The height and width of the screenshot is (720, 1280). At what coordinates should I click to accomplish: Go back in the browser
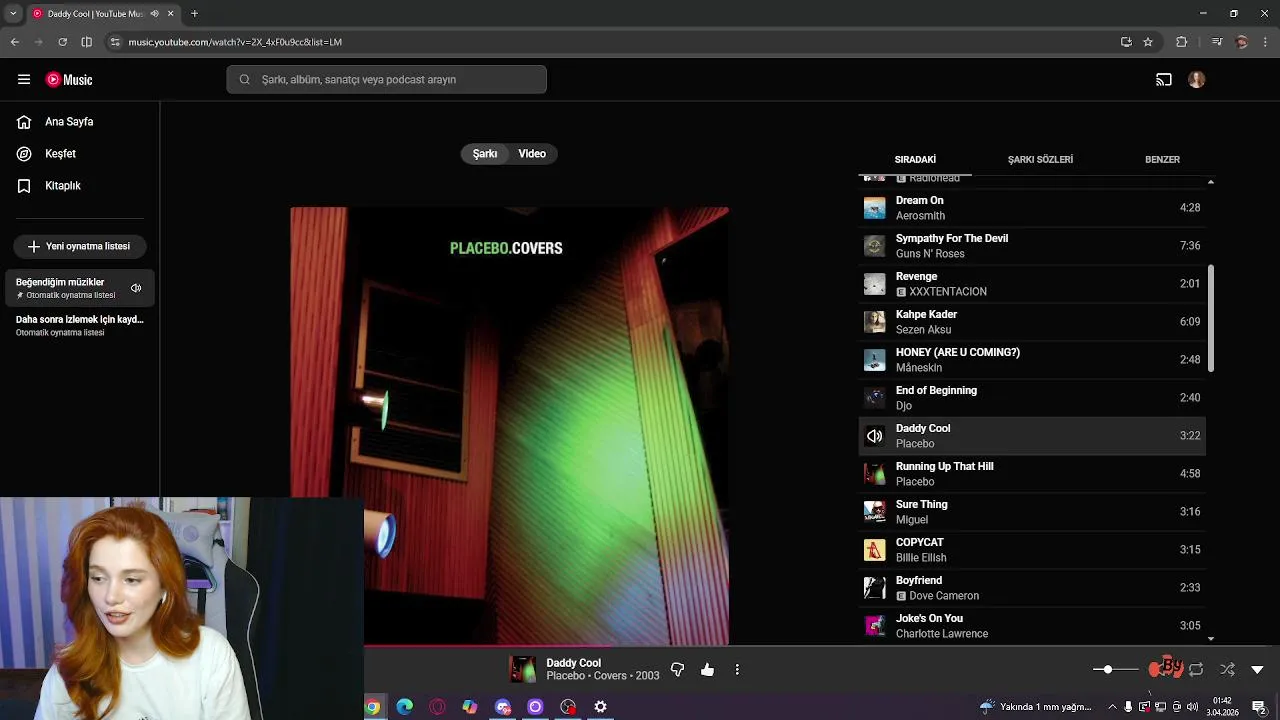coord(14,42)
